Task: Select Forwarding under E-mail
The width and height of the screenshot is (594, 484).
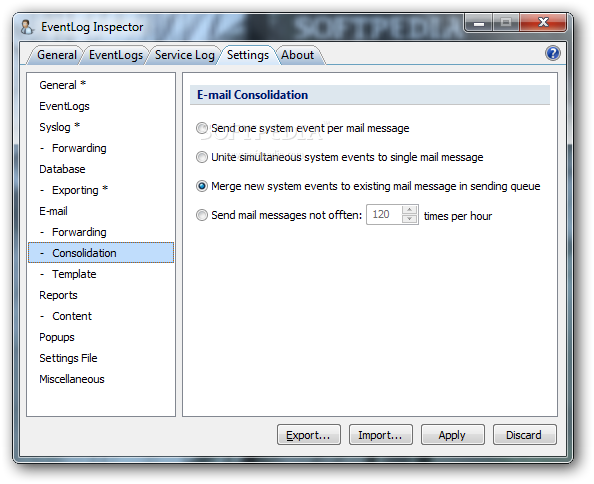Action: (x=101, y=232)
